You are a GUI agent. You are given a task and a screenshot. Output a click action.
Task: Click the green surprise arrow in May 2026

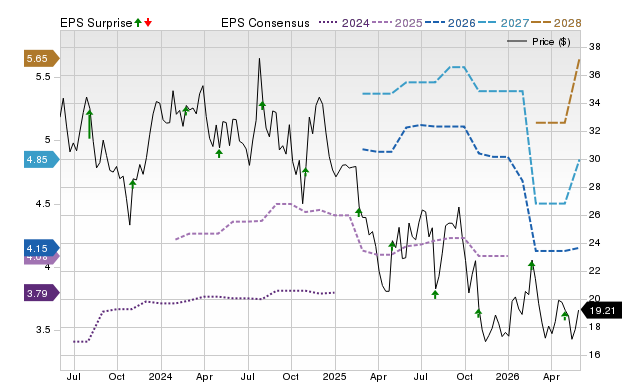pos(565,315)
